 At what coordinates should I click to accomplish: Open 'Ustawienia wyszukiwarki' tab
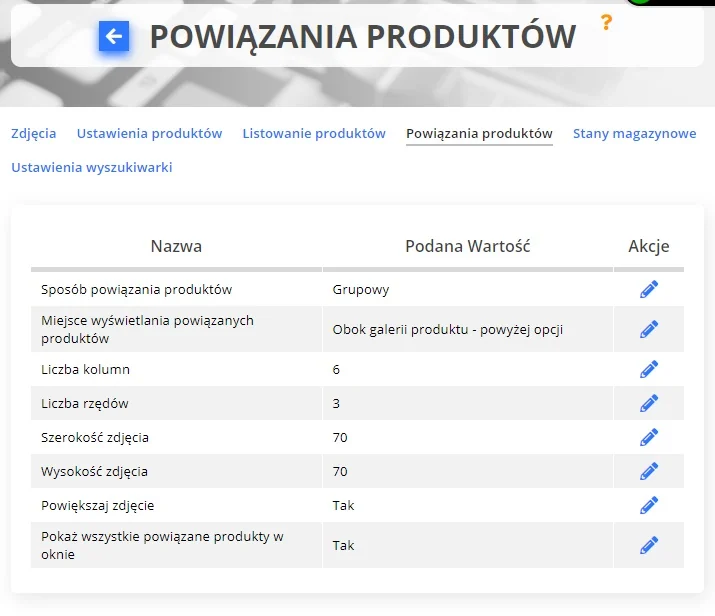pos(92,167)
